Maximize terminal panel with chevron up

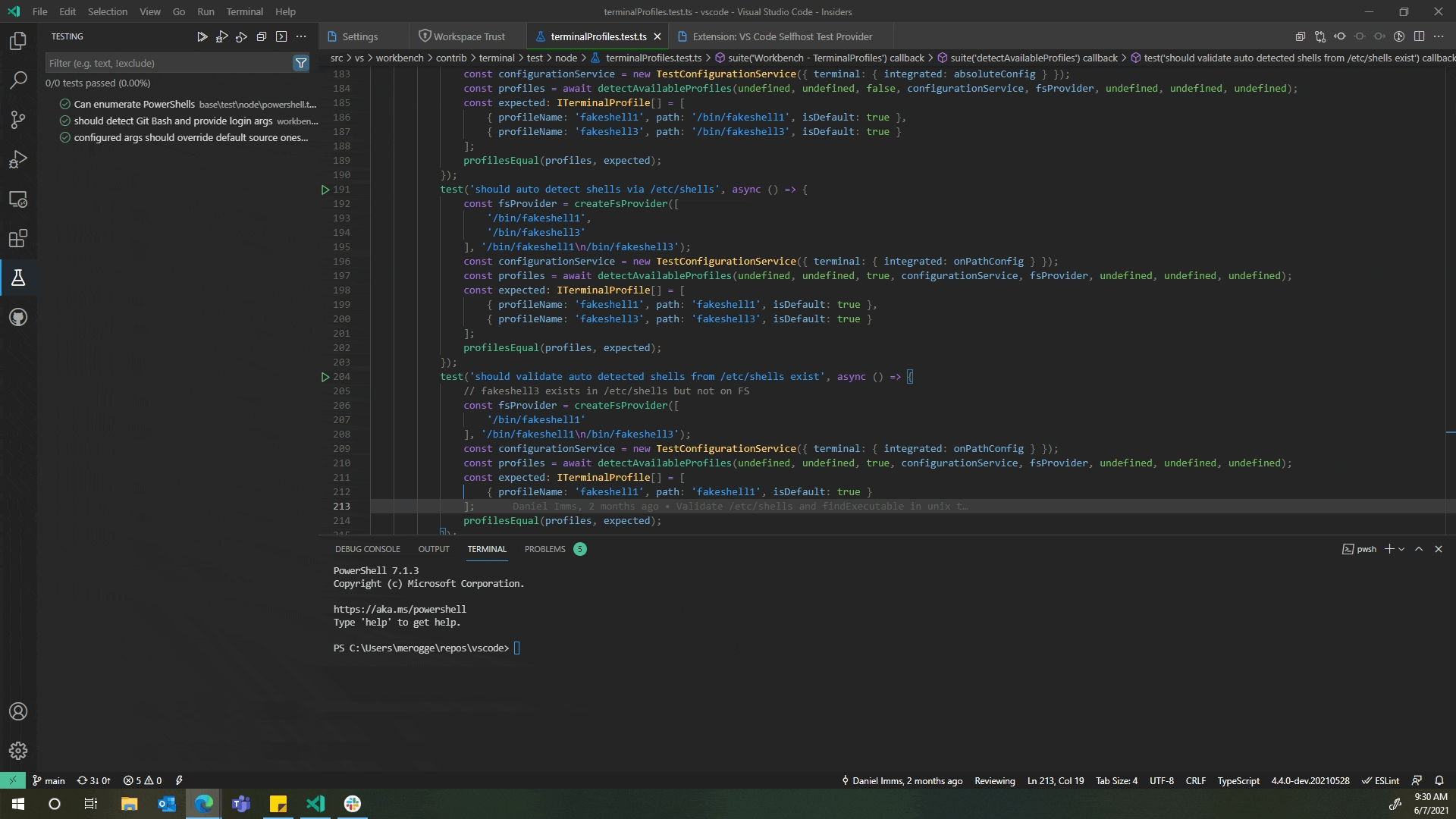pyautogui.click(x=1419, y=549)
